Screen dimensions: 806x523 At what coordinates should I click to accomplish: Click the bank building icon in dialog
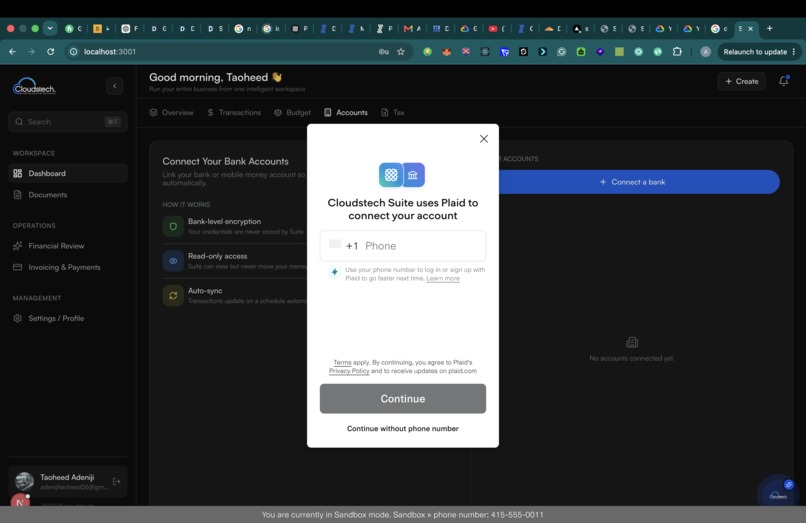[413, 175]
